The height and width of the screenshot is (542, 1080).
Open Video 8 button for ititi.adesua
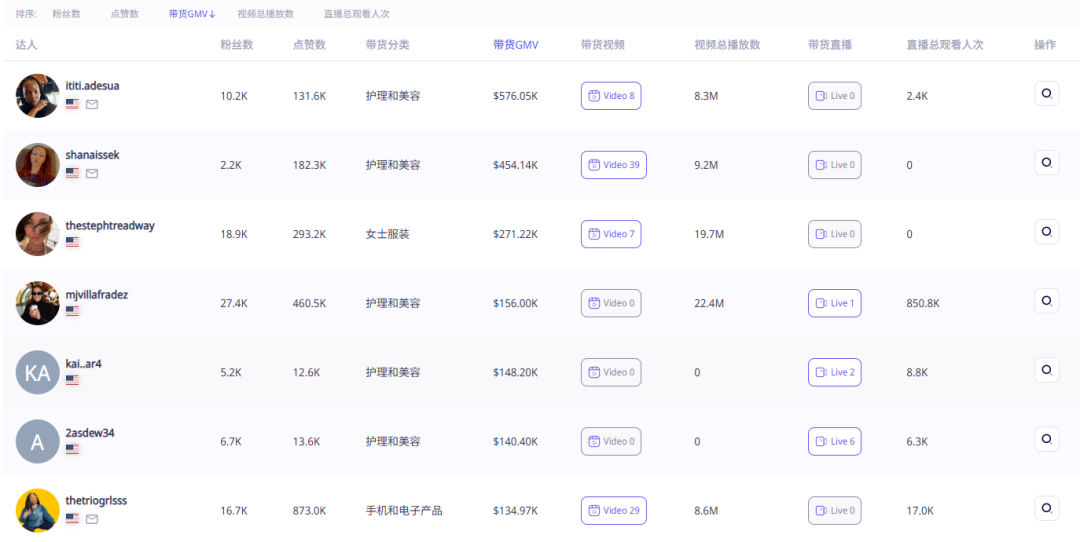pyautogui.click(x=612, y=96)
